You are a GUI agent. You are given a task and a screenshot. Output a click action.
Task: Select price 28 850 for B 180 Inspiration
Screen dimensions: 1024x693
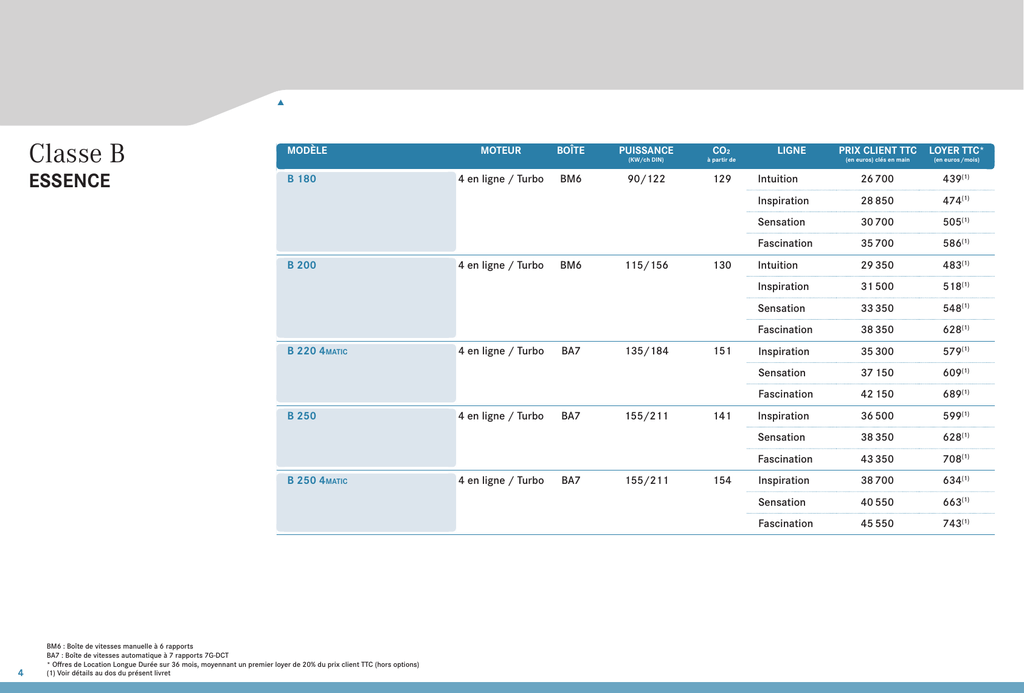coord(877,201)
